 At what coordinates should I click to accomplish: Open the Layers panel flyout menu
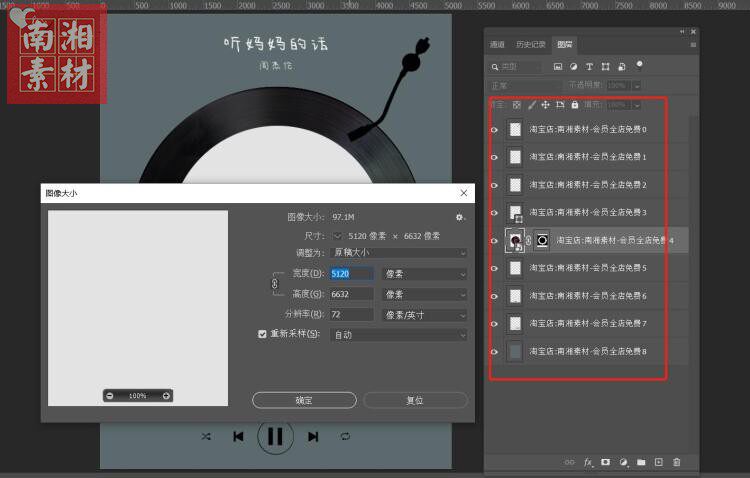tap(693, 45)
